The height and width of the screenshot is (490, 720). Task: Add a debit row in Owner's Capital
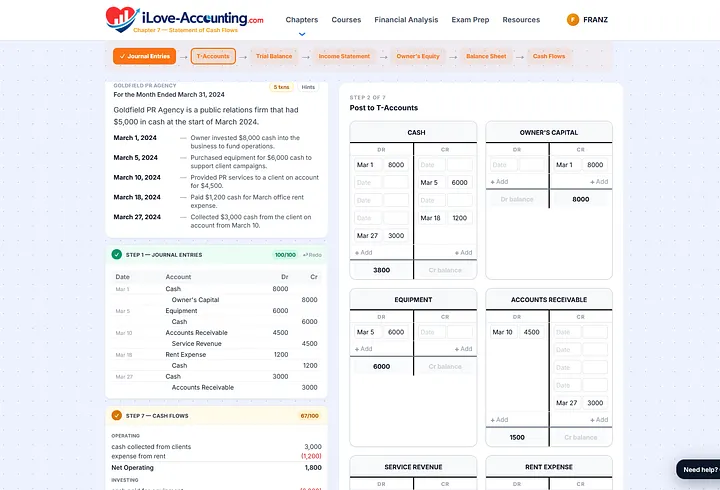point(499,182)
